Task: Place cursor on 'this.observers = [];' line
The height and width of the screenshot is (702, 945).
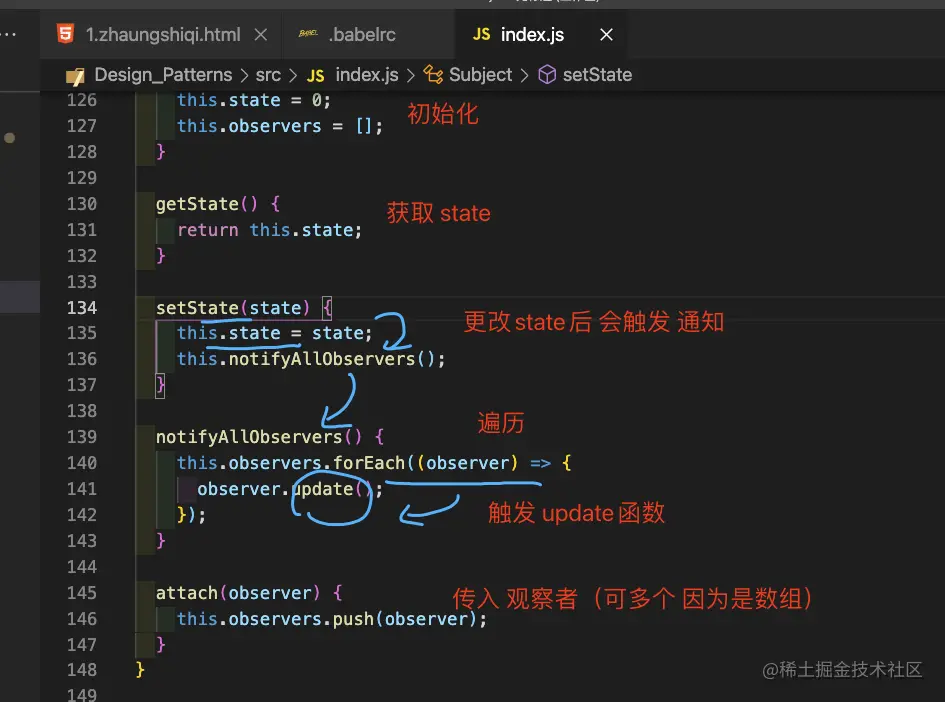Action: (280, 126)
